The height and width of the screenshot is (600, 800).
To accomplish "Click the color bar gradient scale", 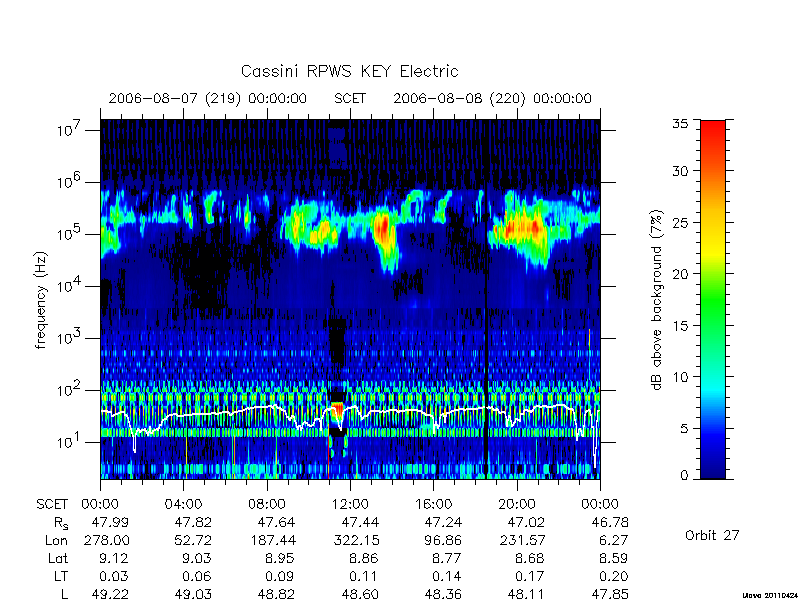I will click(x=713, y=299).
